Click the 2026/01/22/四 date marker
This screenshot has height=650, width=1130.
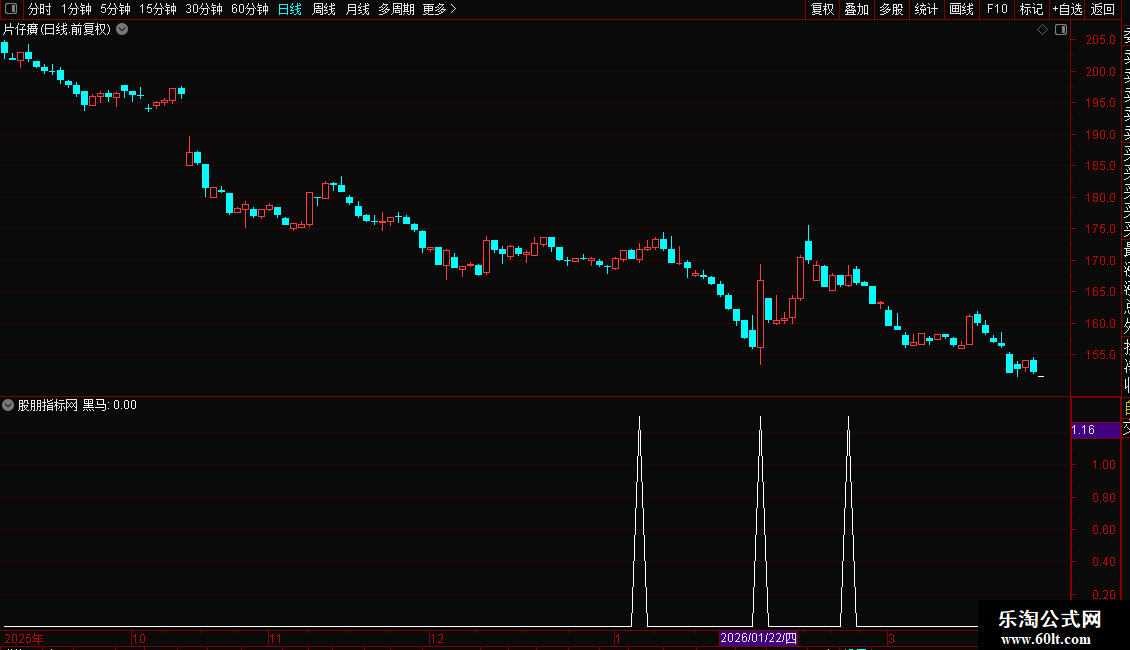[x=758, y=638]
